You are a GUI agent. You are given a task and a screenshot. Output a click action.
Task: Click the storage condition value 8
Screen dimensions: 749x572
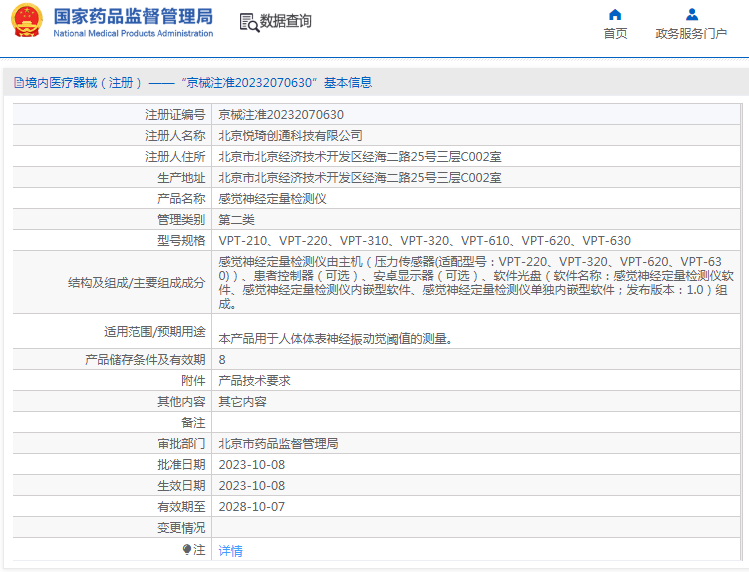(222, 359)
